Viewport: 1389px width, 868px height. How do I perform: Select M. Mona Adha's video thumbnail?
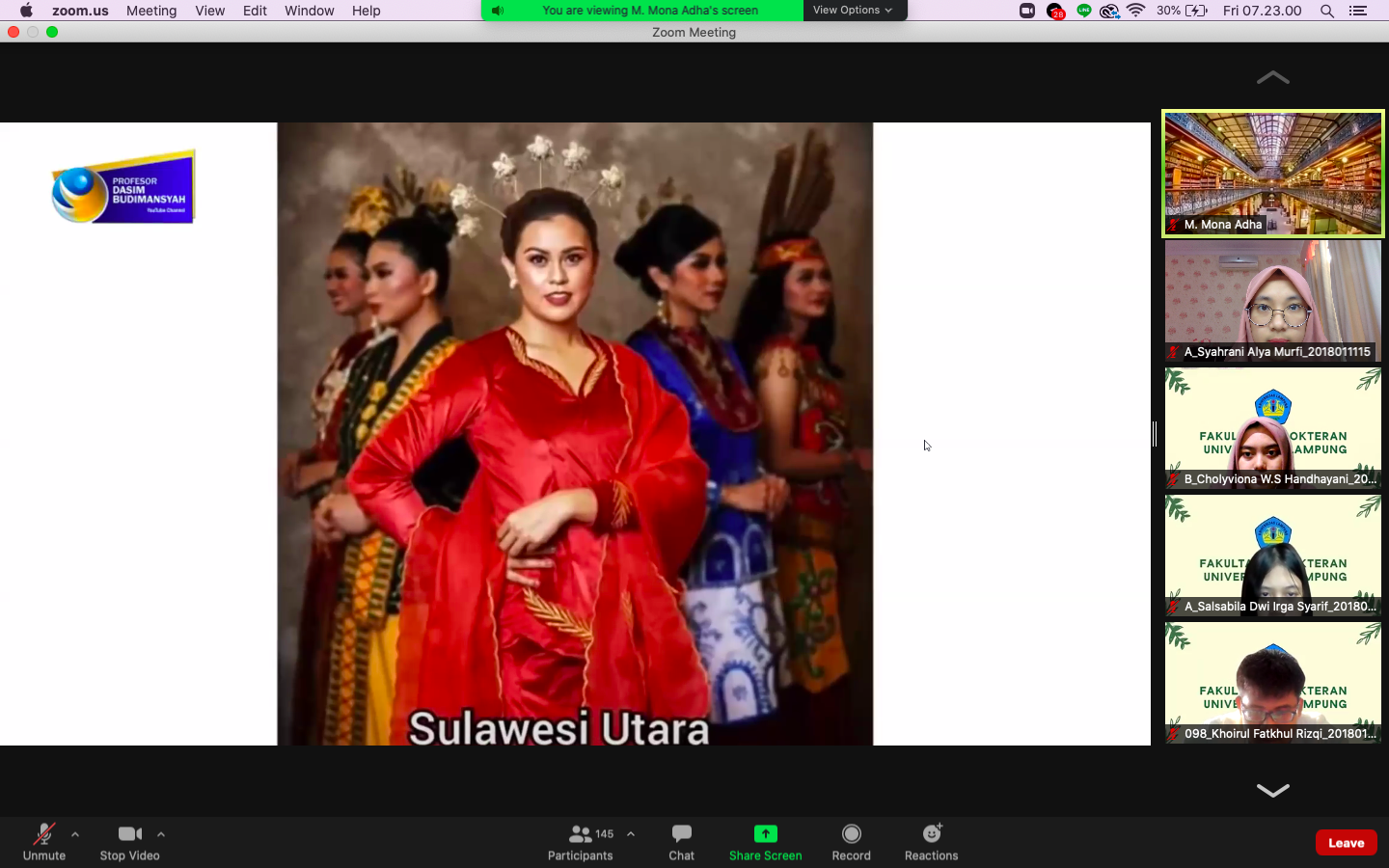pyautogui.click(x=1273, y=174)
